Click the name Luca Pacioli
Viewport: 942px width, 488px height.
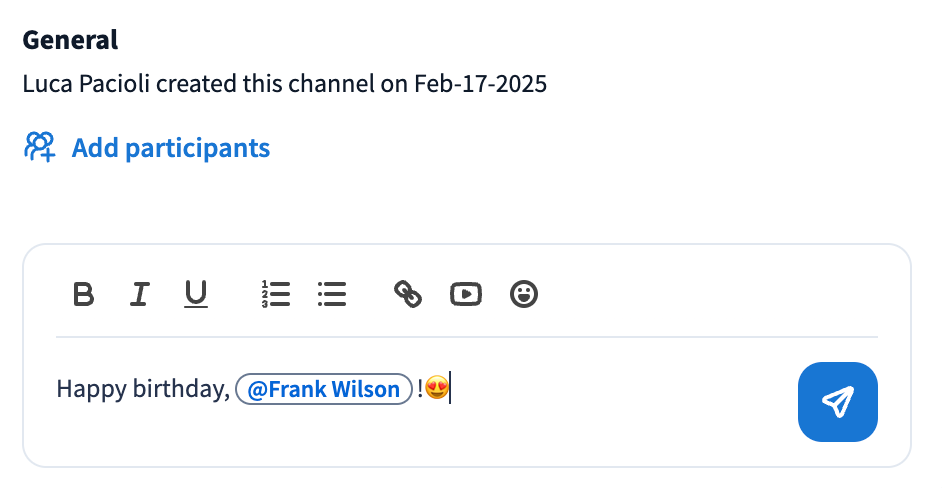tap(87, 84)
